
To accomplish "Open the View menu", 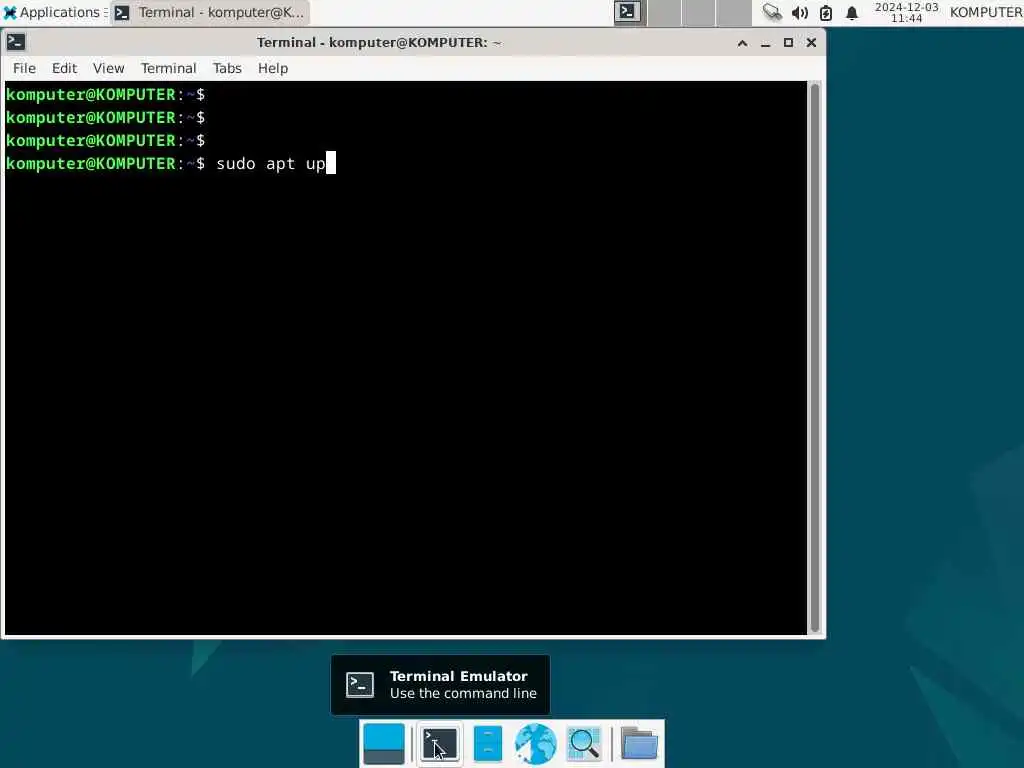I will click(108, 68).
